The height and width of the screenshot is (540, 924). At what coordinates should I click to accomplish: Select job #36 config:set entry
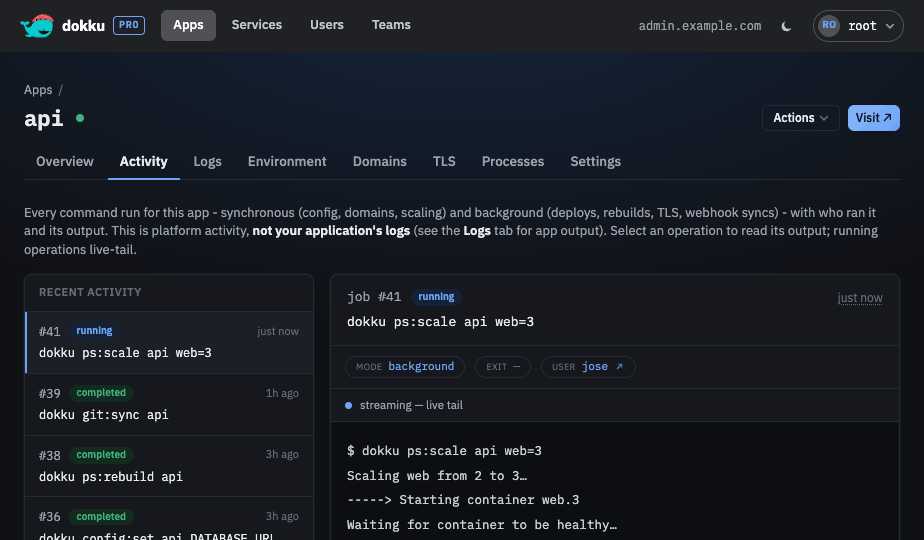tap(169, 519)
